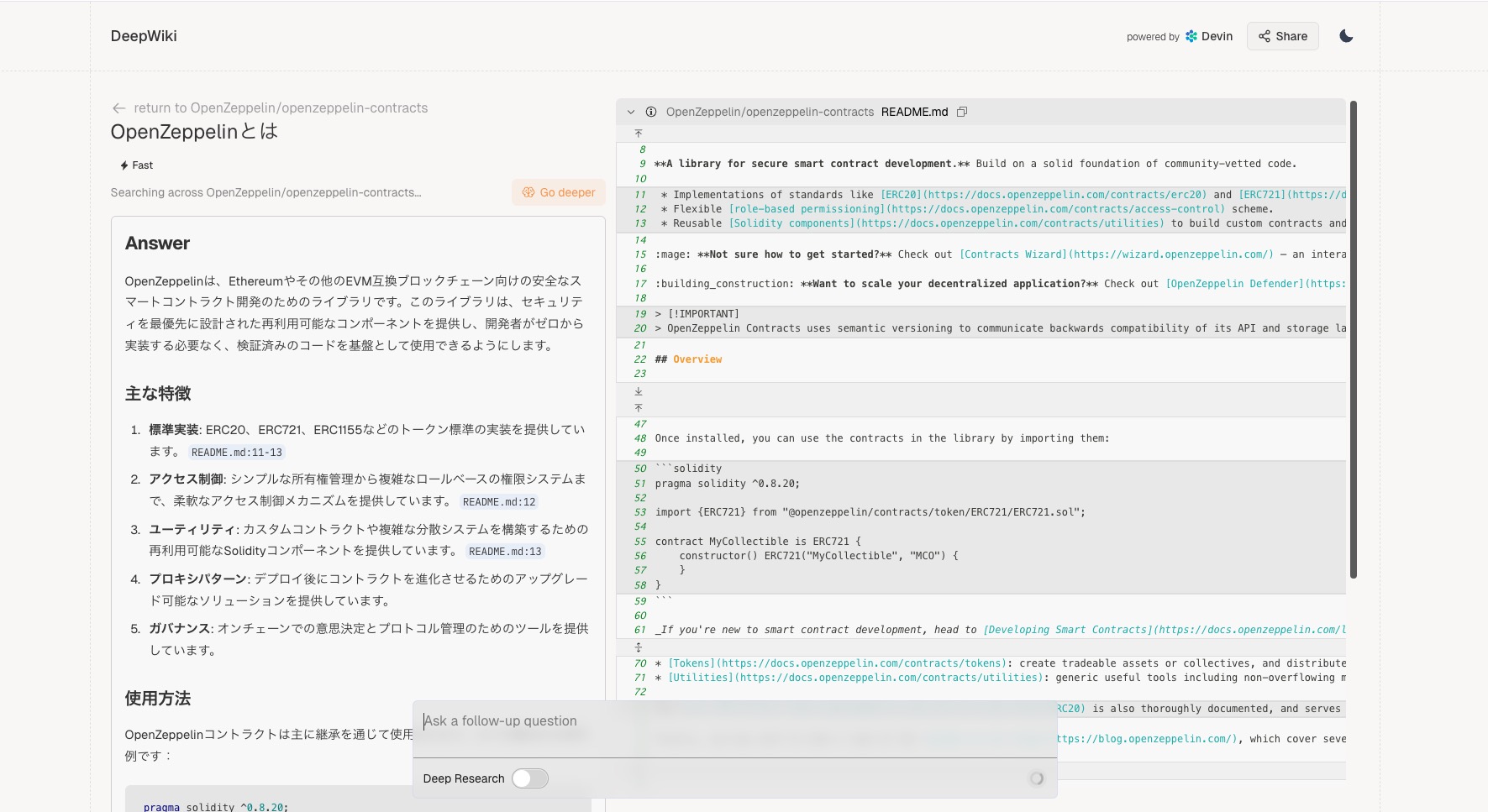
Task: Click the README.md file name in header
Action: click(914, 112)
